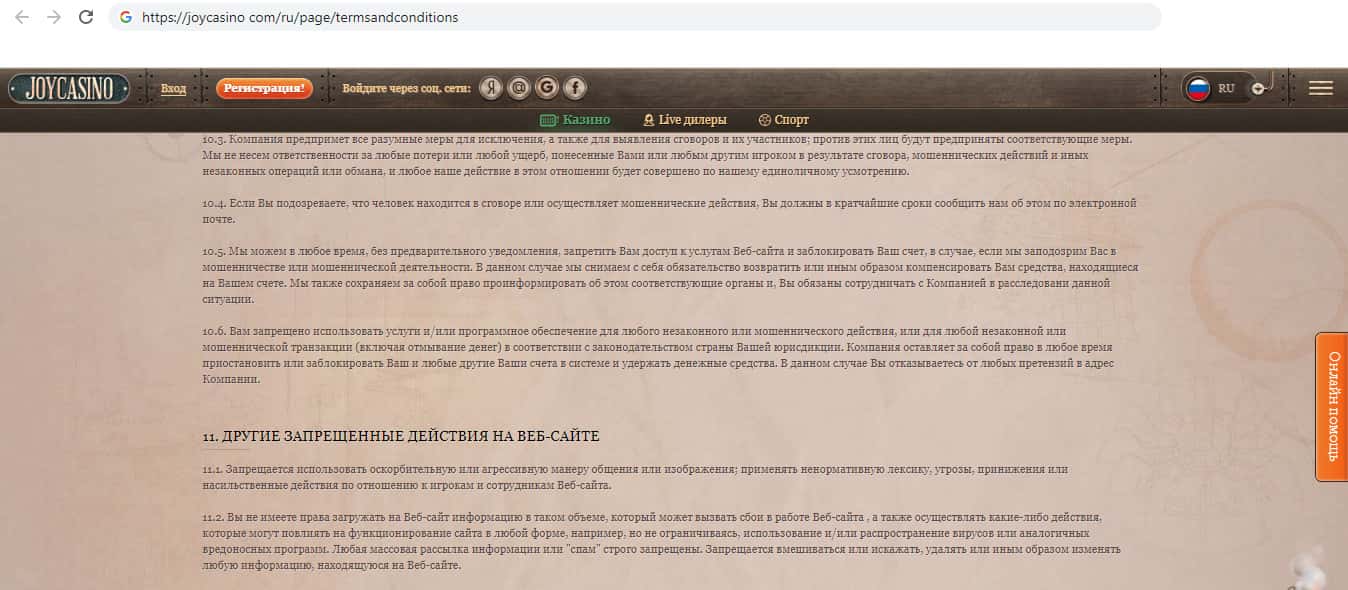Open the RU language selector

pyautogui.click(x=1226, y=88)
